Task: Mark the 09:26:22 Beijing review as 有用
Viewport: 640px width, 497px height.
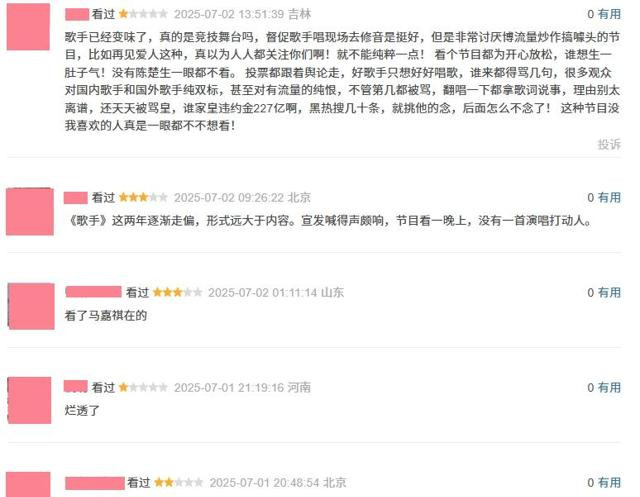Action: (x=609, y=197)
